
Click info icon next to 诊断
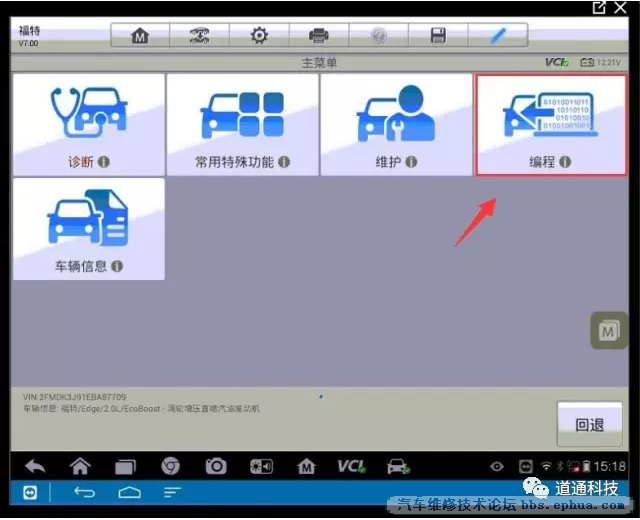click(x=104, y=162)
